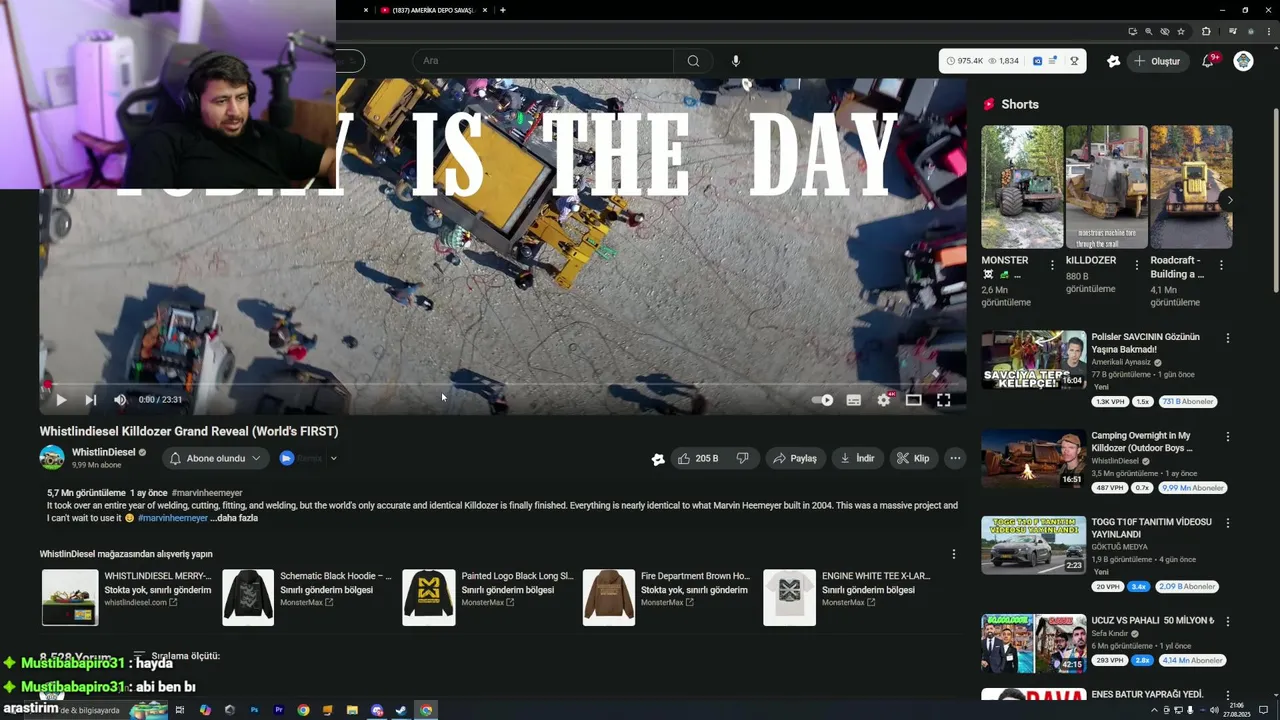Screen dimensions: 1280x720
Task: Dislike the video with thumbs down
Action: click(x=743, y=458)
